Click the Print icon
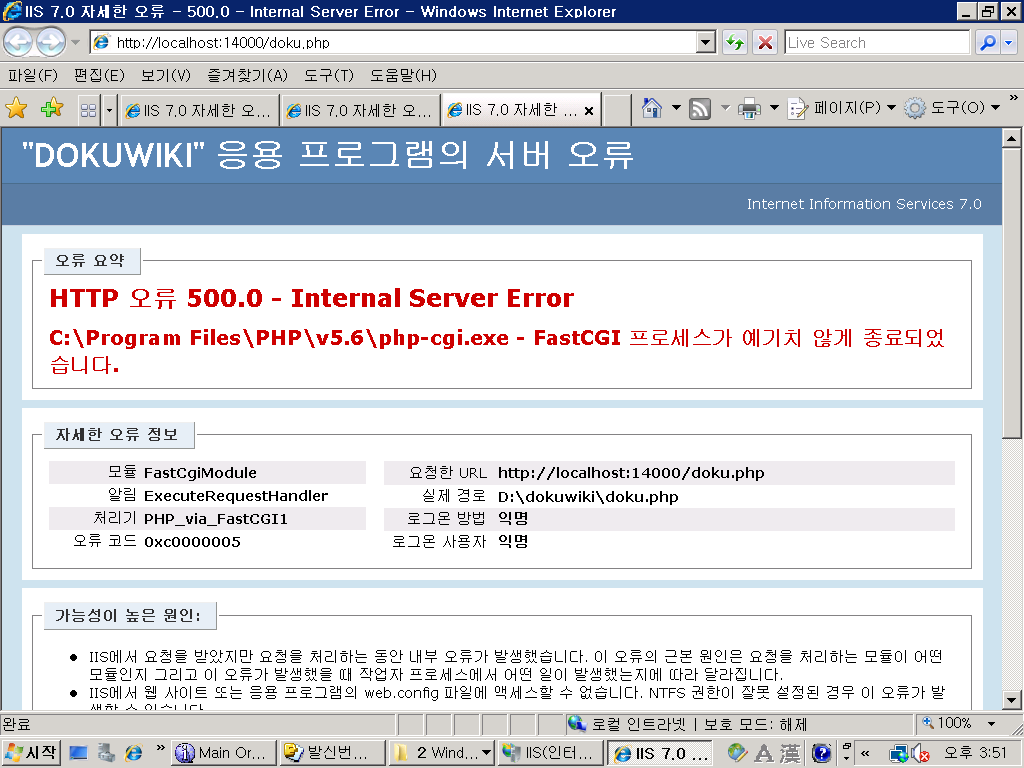 coord(749,108)
